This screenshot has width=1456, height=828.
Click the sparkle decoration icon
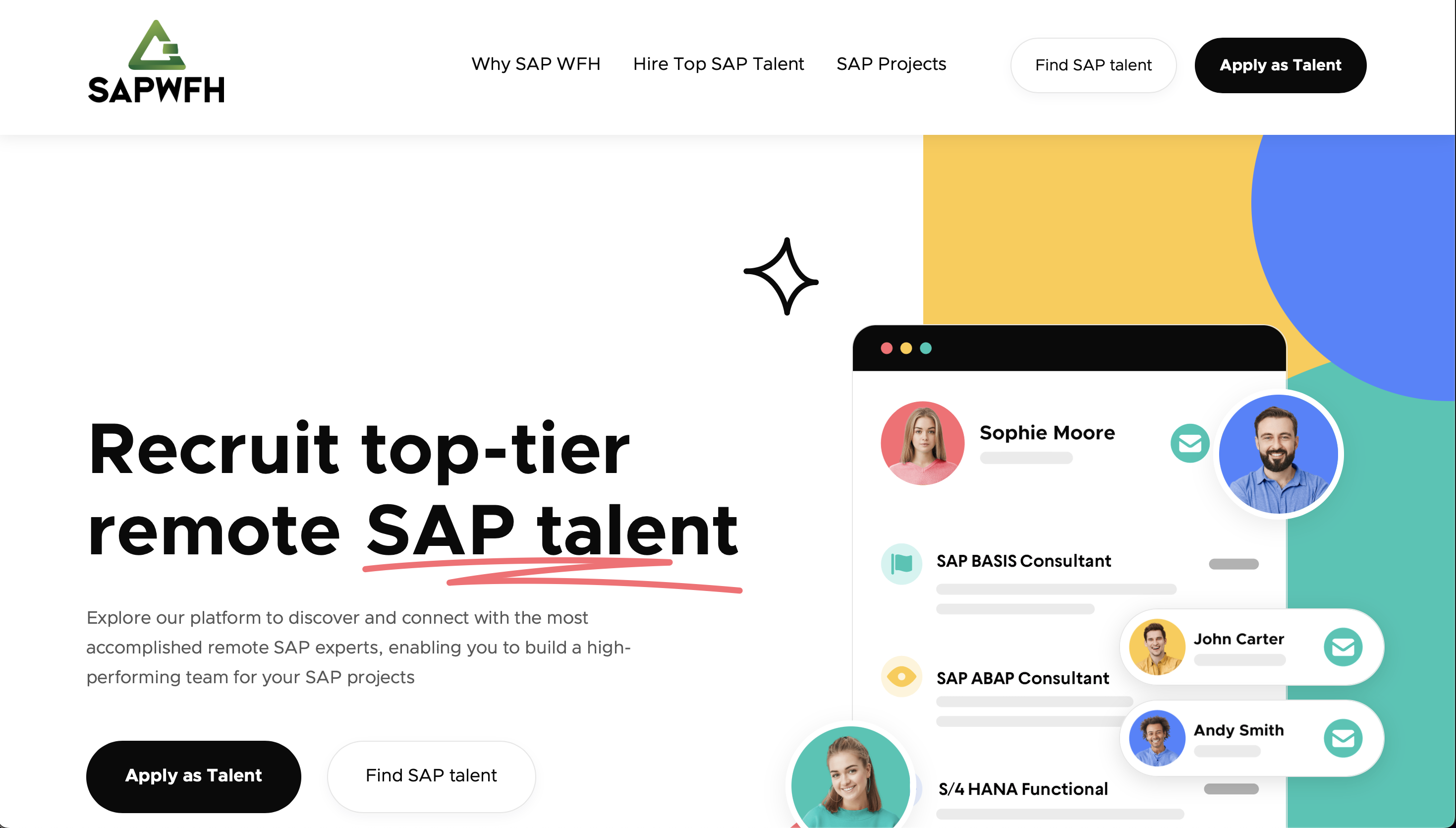(781, 276)
